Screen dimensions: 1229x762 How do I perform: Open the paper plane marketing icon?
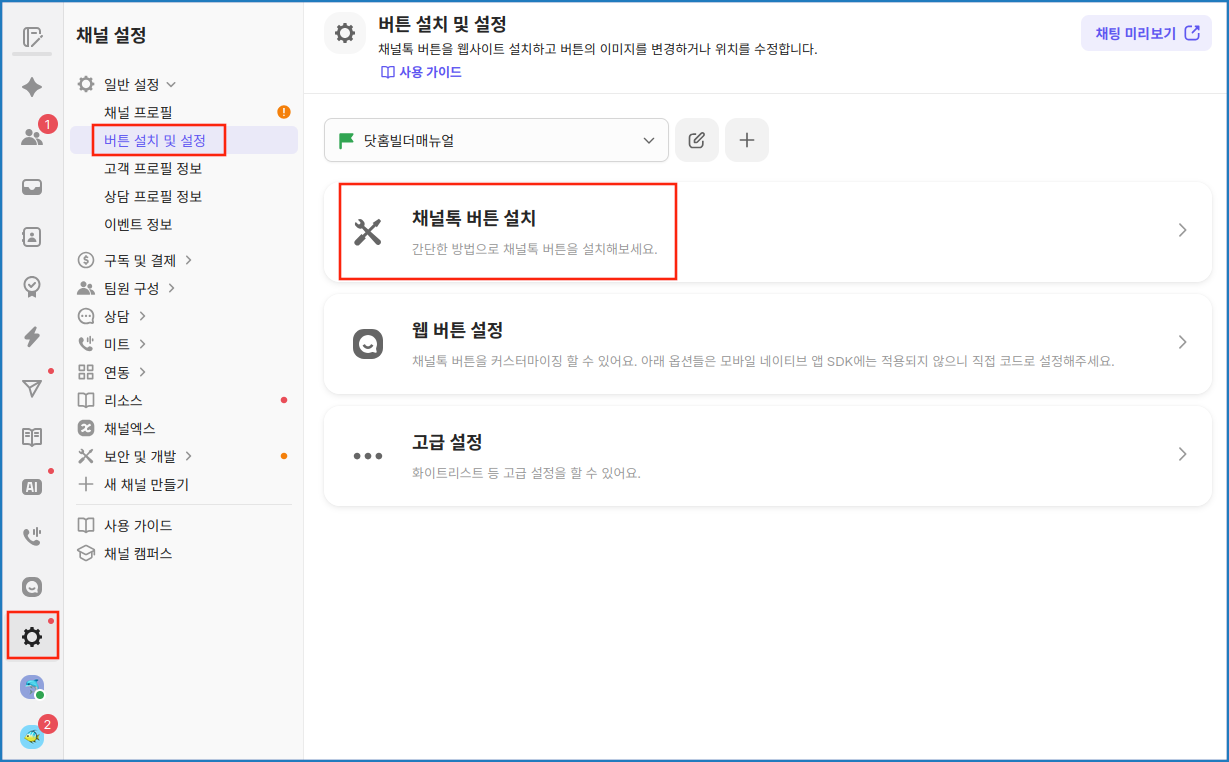coord(32,388)
